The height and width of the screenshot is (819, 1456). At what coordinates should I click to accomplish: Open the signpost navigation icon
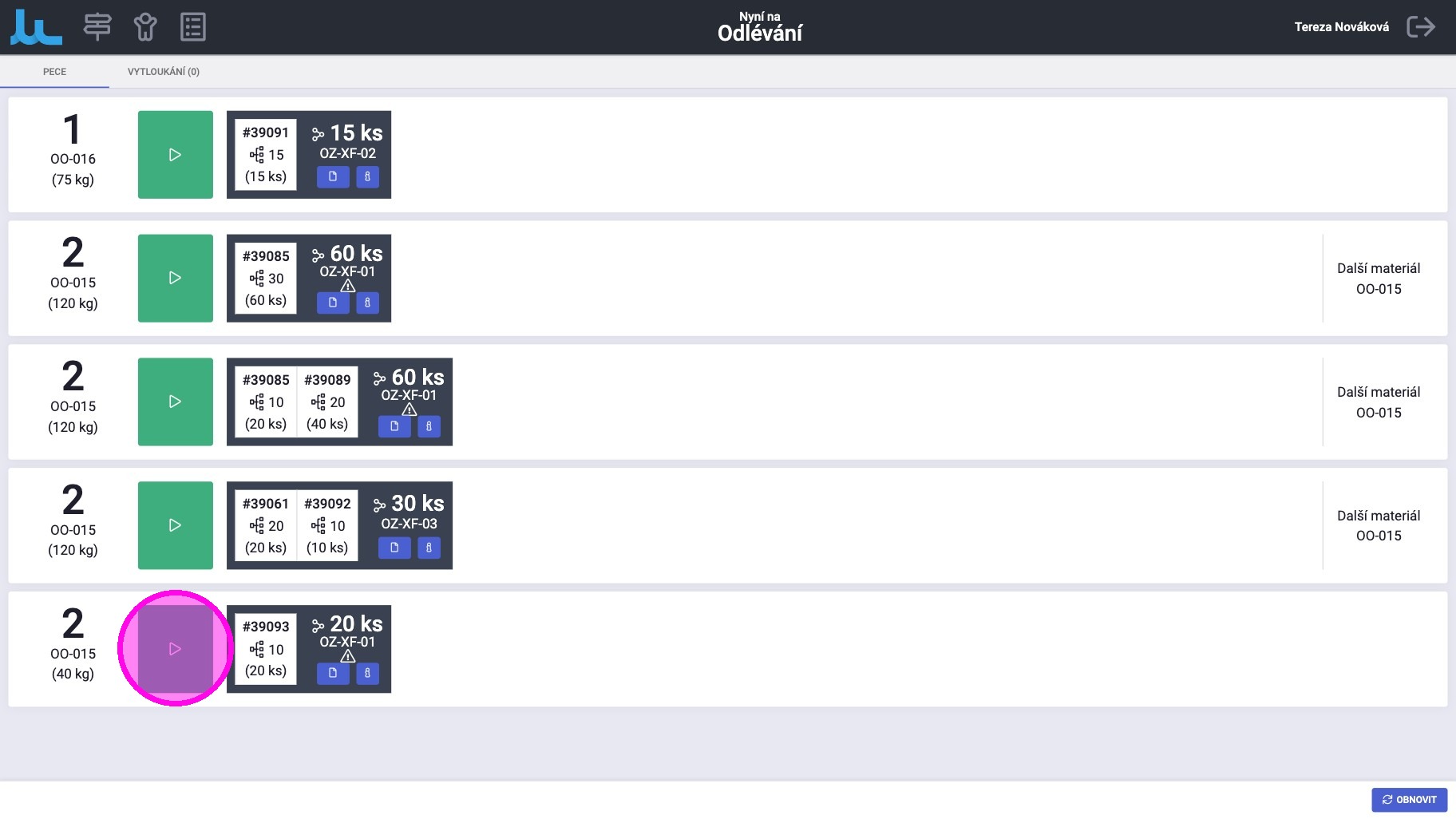(x=97, y=27)
